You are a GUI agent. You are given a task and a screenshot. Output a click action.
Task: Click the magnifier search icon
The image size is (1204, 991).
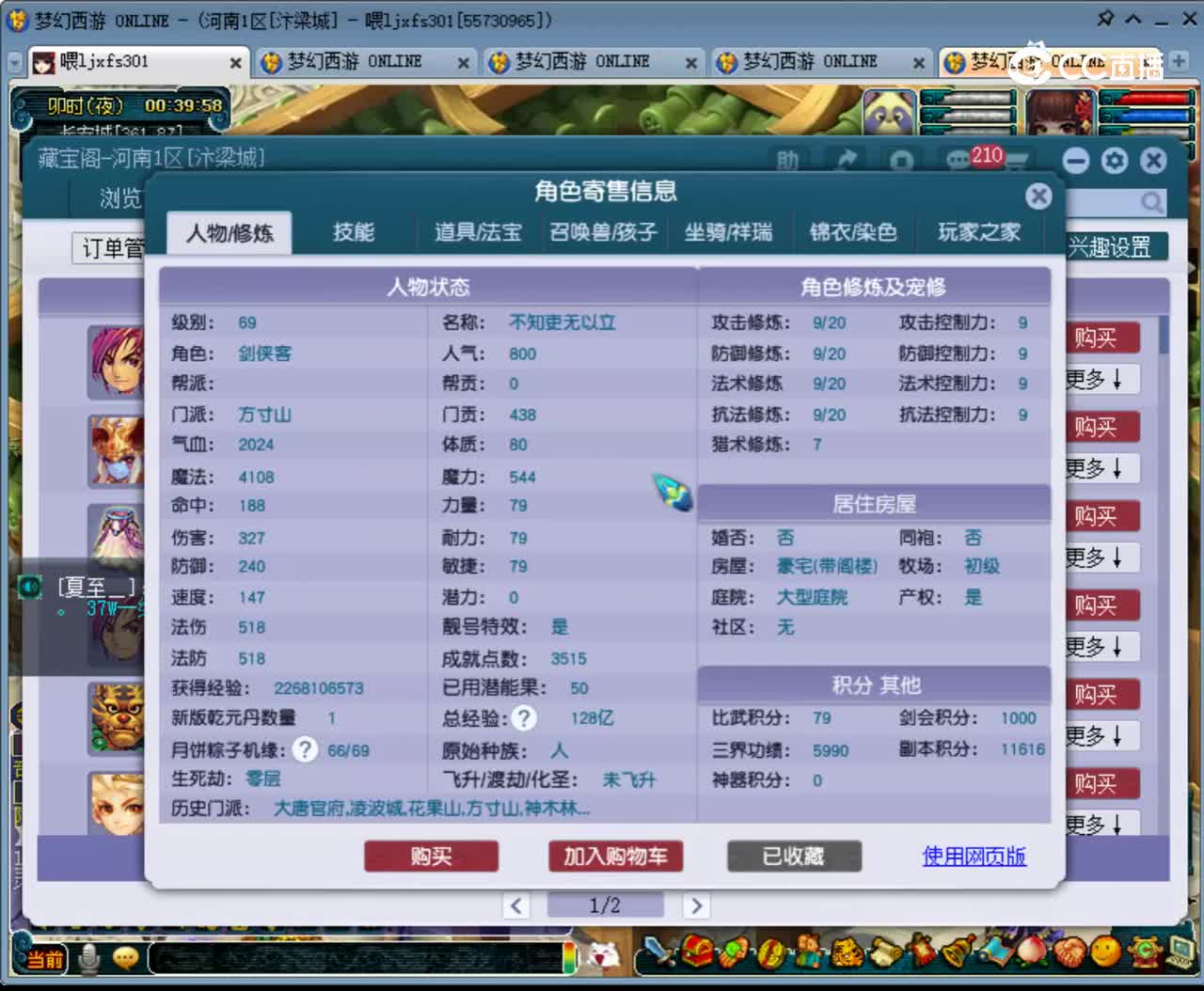(1151, 202)
